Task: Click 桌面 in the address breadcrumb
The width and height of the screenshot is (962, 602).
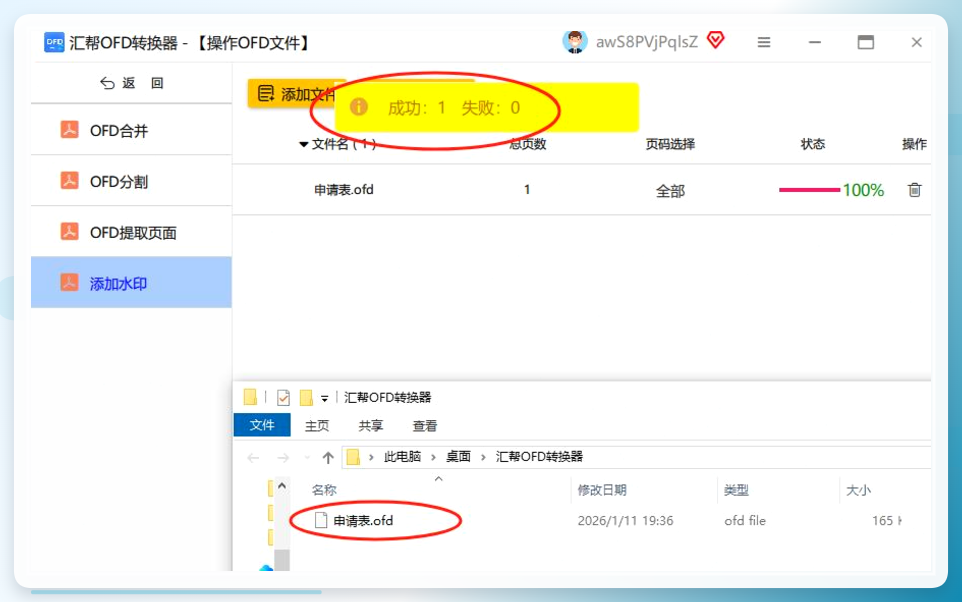Action: [458, 457]
